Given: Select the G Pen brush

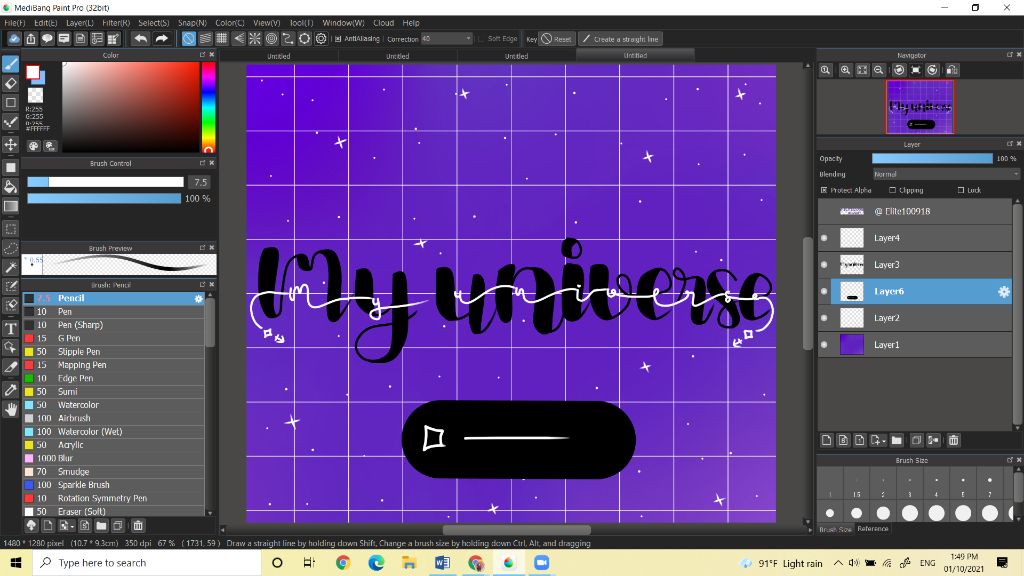Looking at the screenshot, I should tap(114, 338).
